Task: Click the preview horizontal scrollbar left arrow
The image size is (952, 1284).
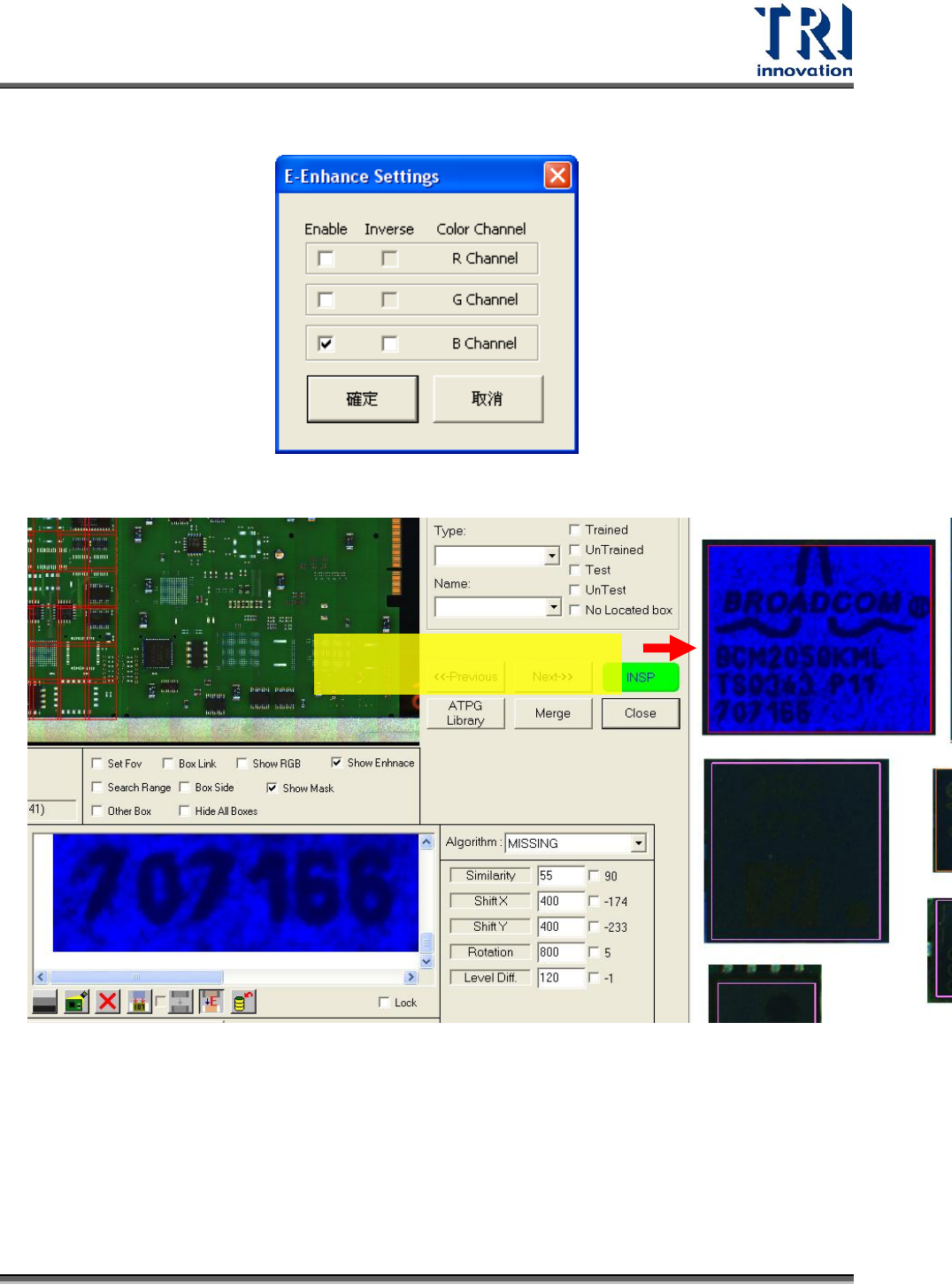Action: (x=41, y=977)
